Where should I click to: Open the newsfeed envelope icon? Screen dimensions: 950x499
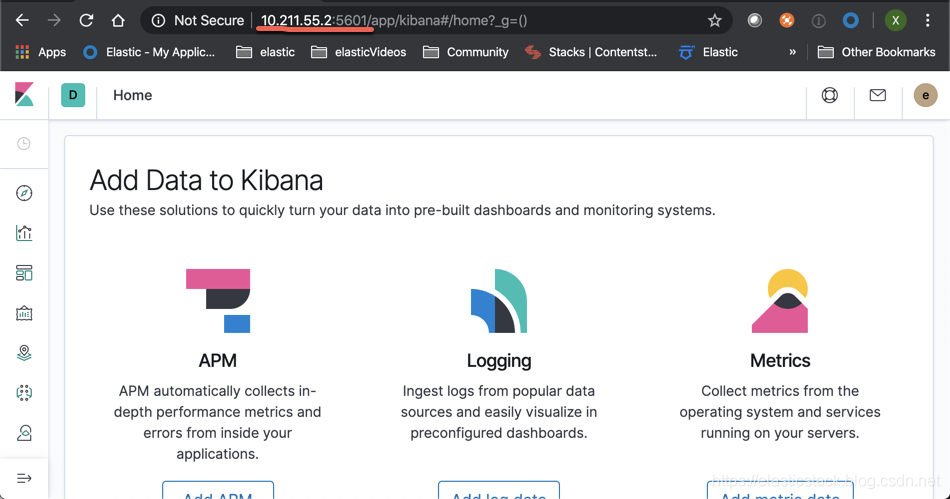[x=878, y=95]
